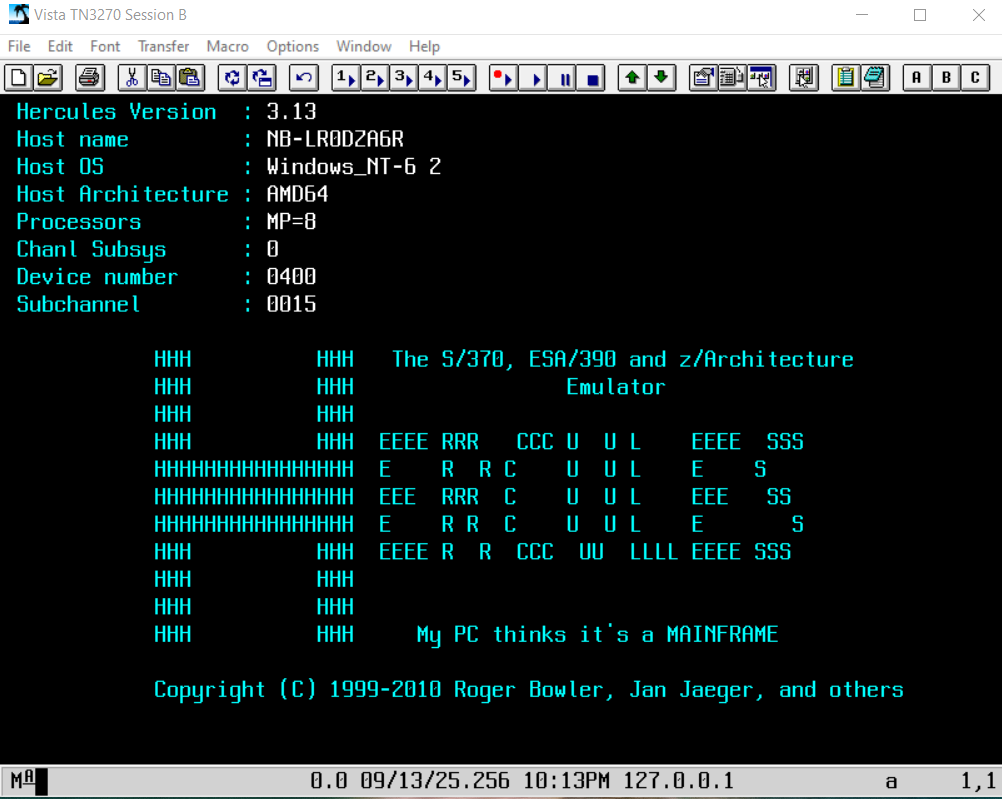Minimize the Vista TN3270 window
1002x799 pixels.
click(x=861, y=15)
